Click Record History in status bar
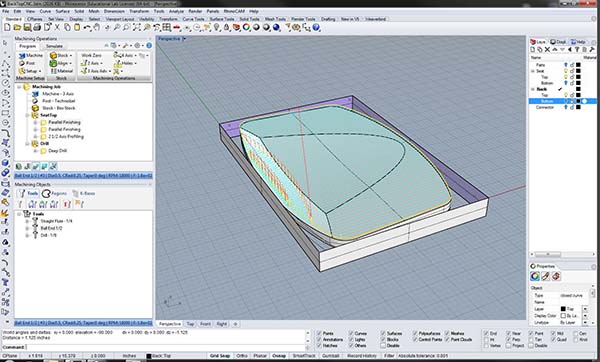This screenshot has height=362, width=600. click(x=362, y=356)
